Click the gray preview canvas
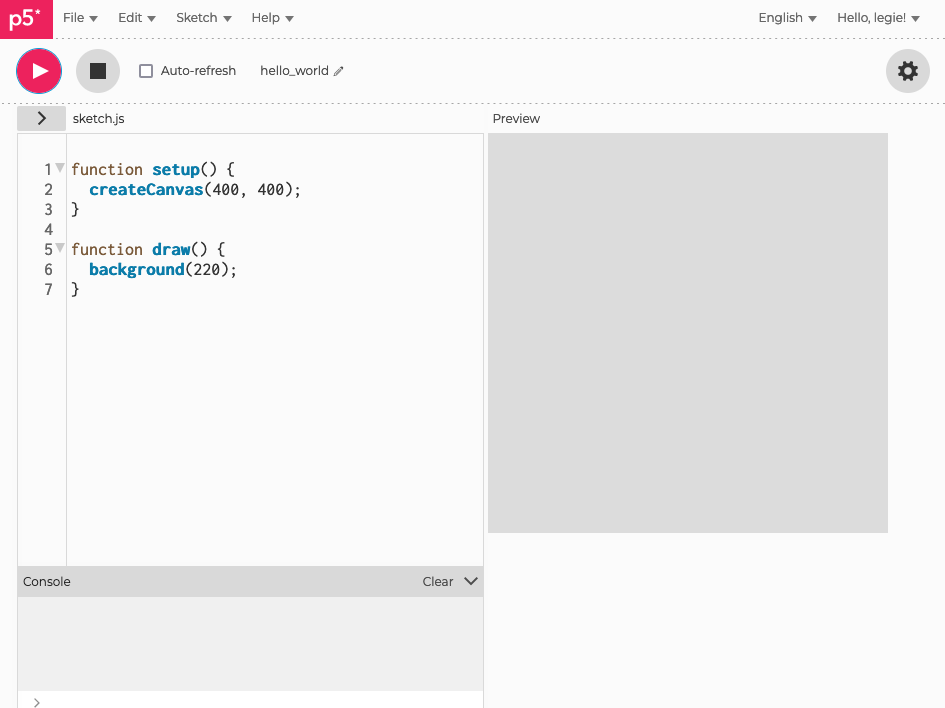 [687, 333]
